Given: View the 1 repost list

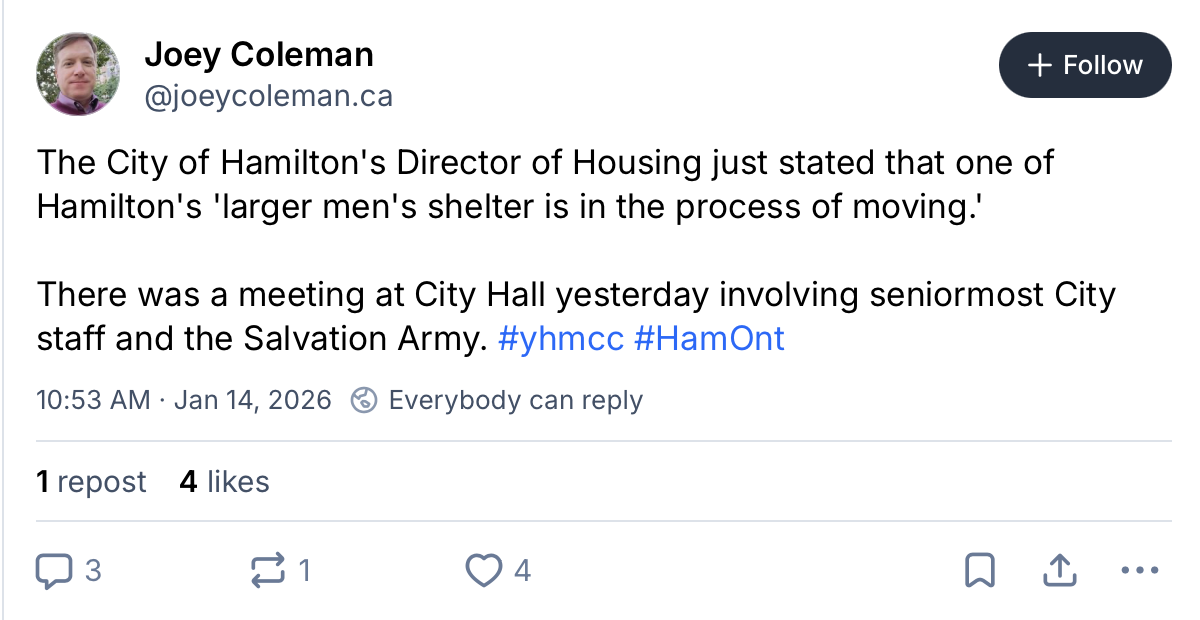Looking at the screenshot, I should coord(91,482).
